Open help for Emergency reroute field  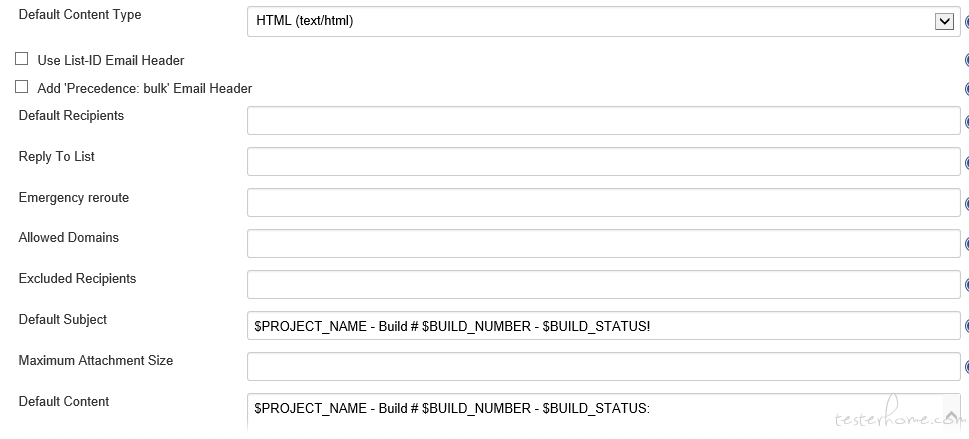(966, 204)
